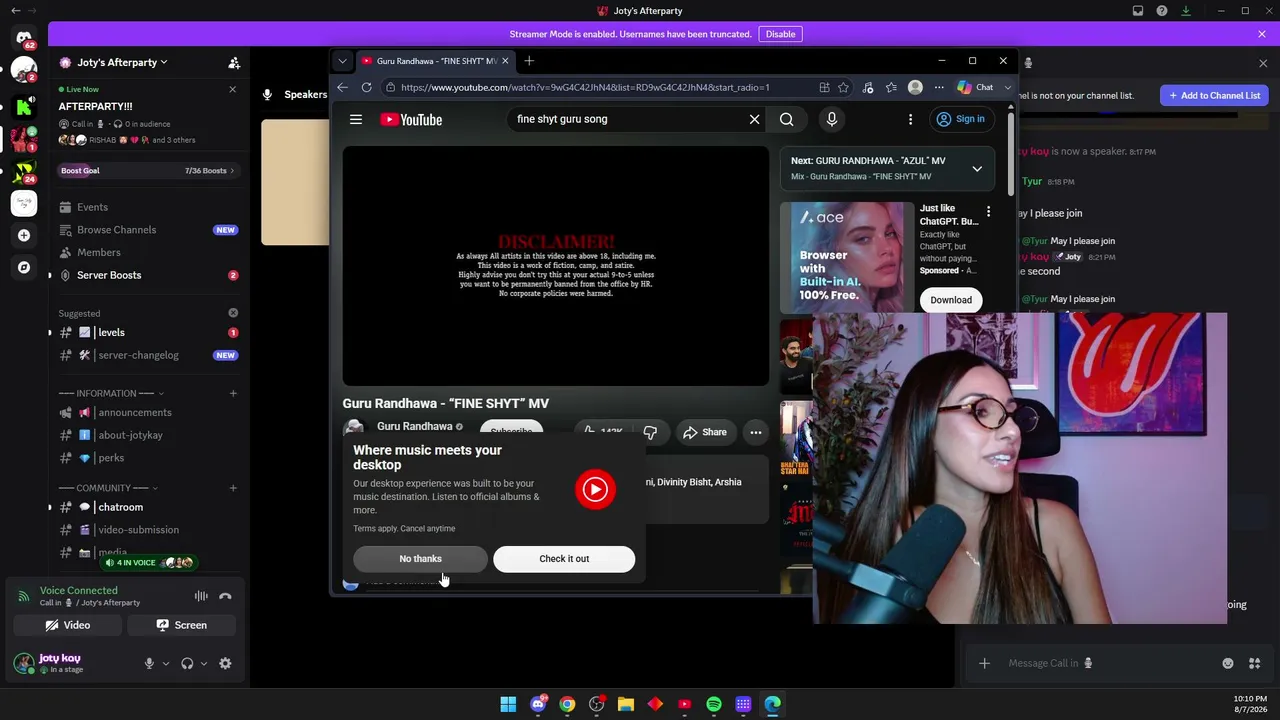Open Discord user settings gear

tap(225, 663)
